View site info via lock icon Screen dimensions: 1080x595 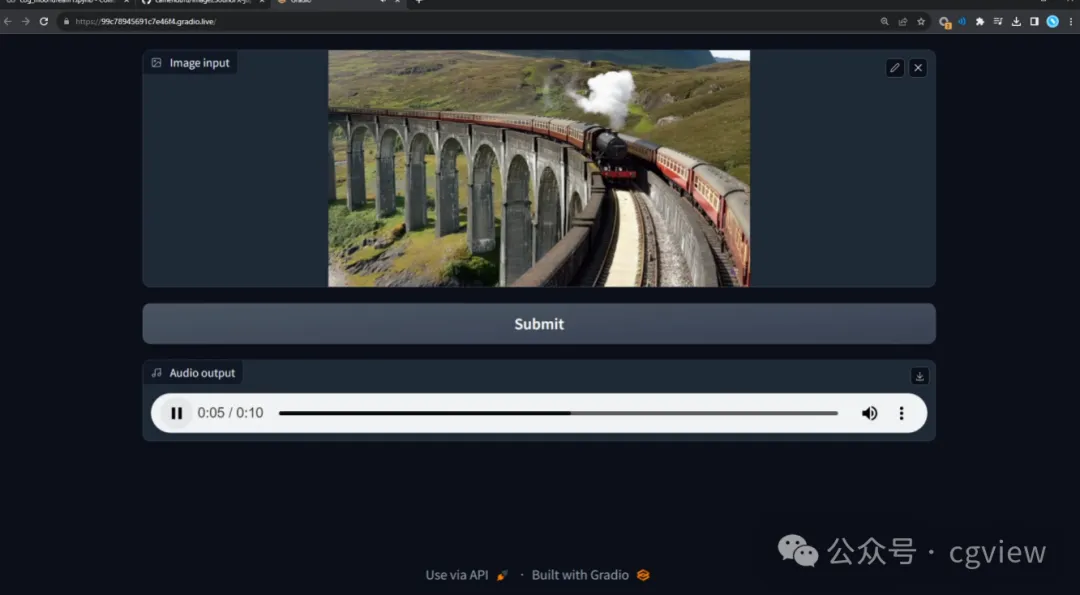point(66,21)
